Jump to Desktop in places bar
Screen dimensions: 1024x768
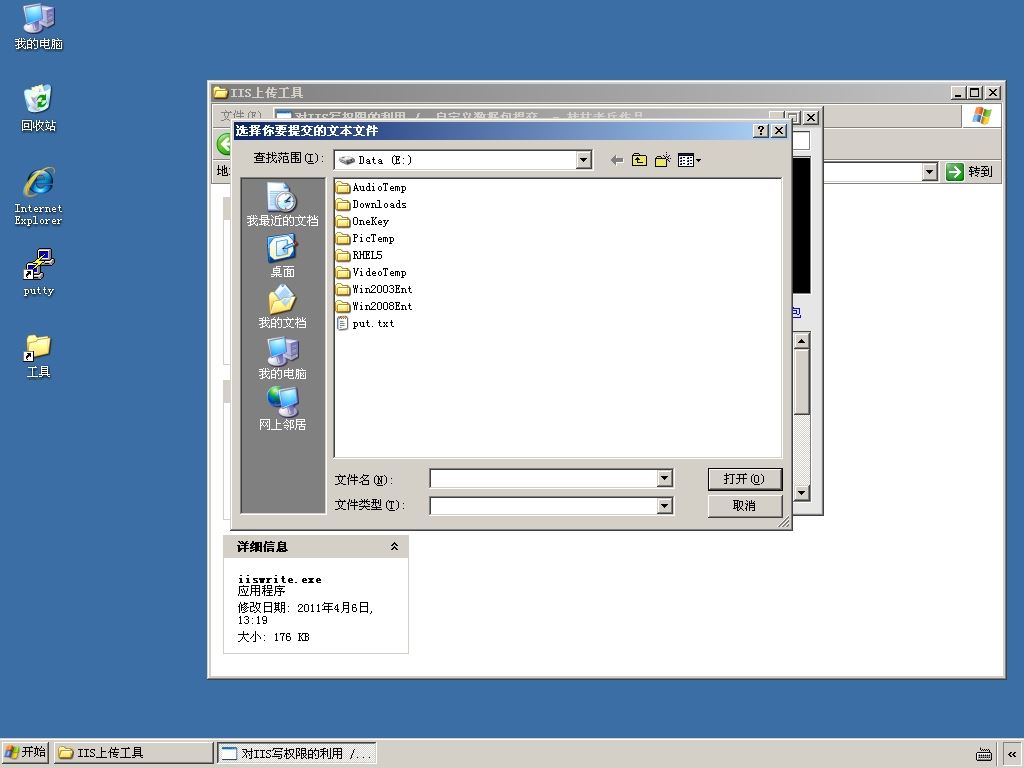pyautogui.click(x=282, y=257)
